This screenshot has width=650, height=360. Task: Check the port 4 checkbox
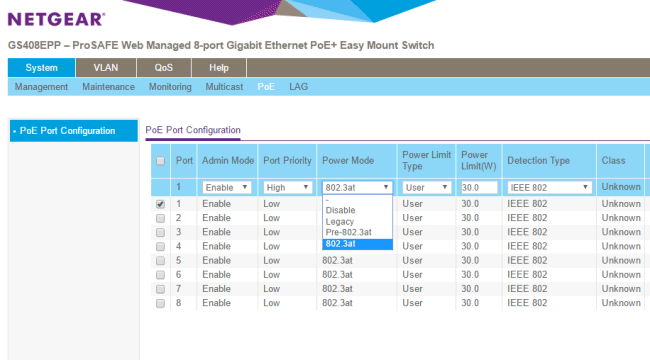click(x=160, y=246)
